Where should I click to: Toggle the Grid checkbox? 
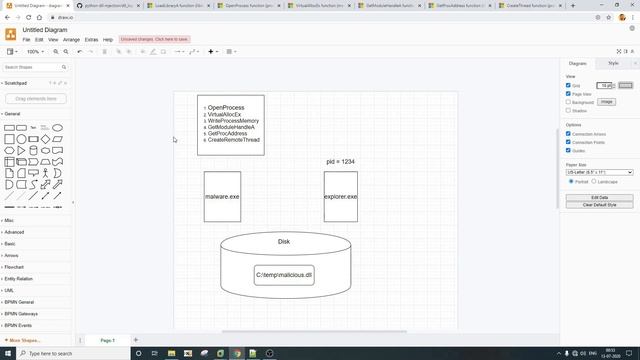pos(568,85)
